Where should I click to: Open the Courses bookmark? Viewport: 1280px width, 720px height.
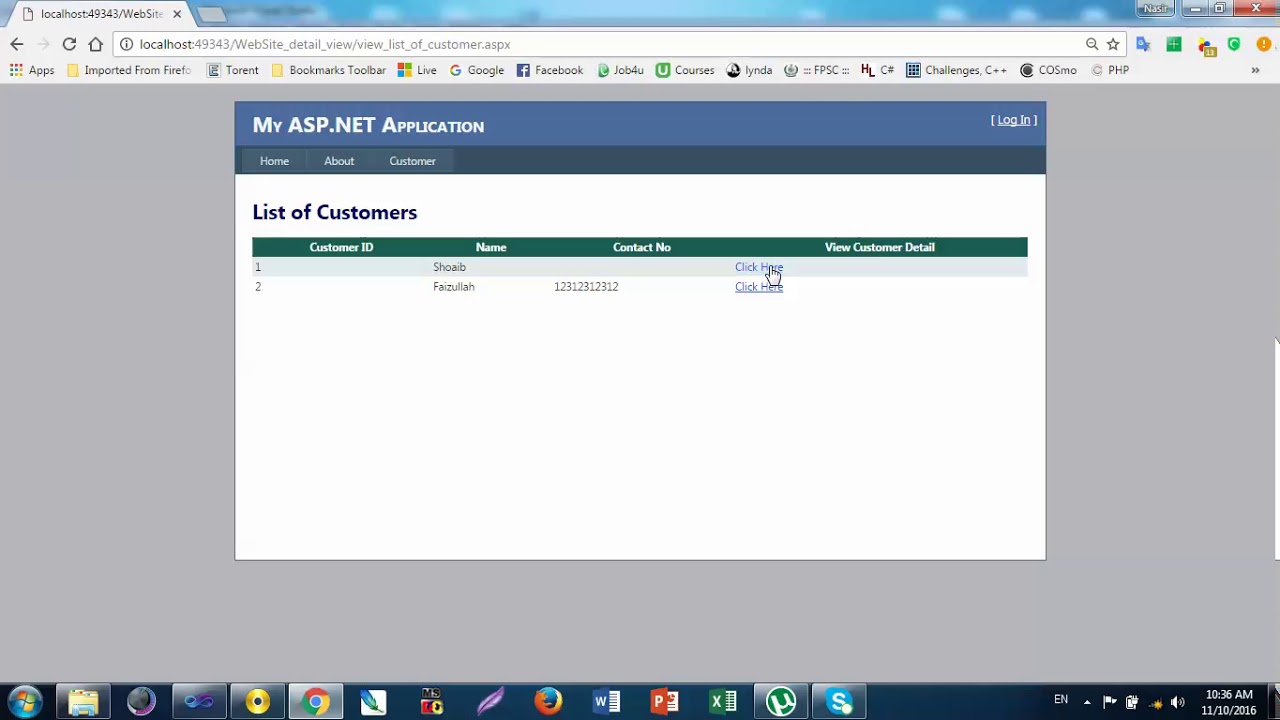pyautogui.click(x=685, y=70)
